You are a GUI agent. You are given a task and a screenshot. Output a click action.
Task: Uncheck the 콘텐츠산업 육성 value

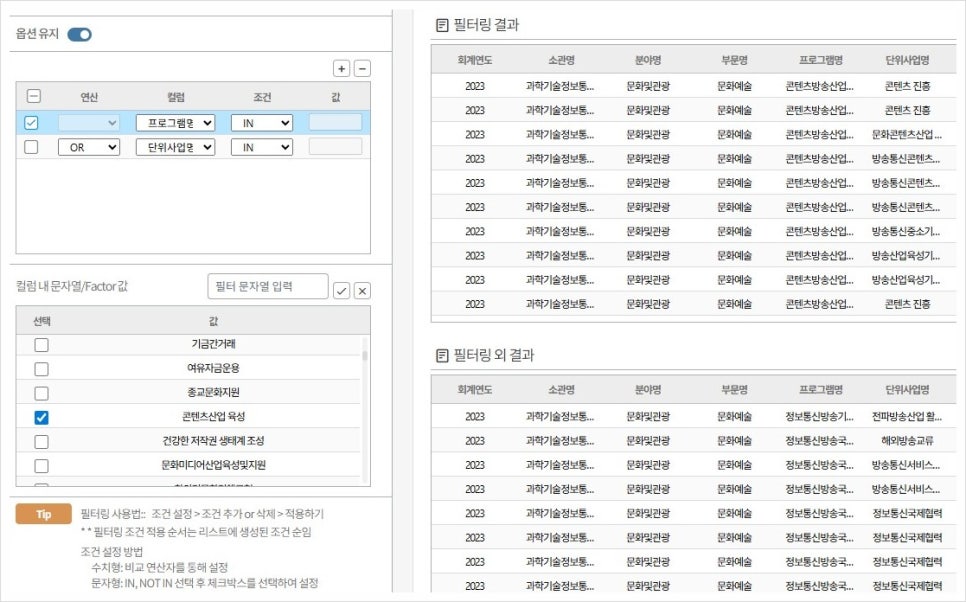(x=41, y=417)
